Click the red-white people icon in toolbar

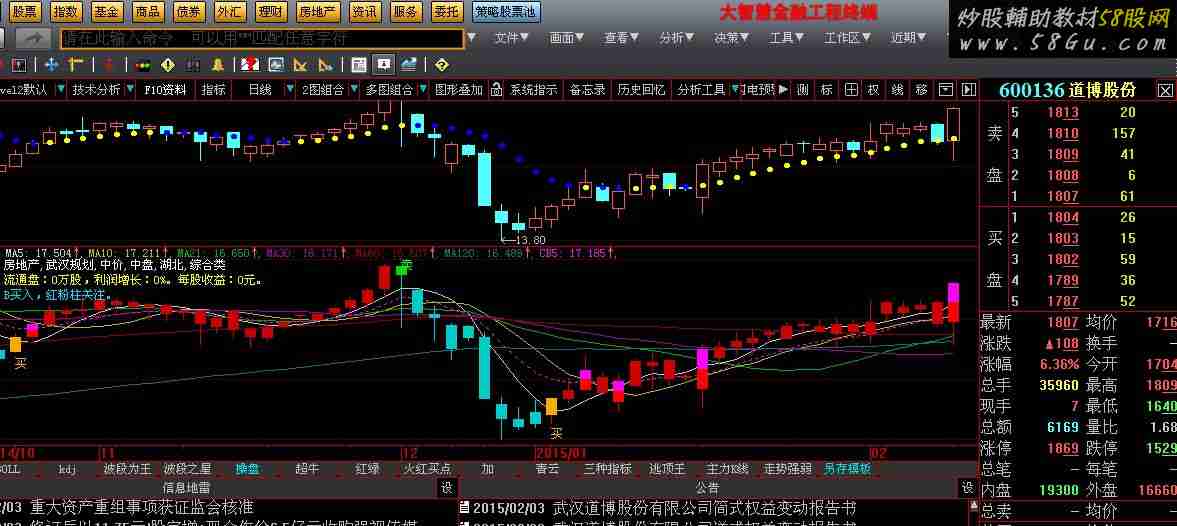point(250,65)
